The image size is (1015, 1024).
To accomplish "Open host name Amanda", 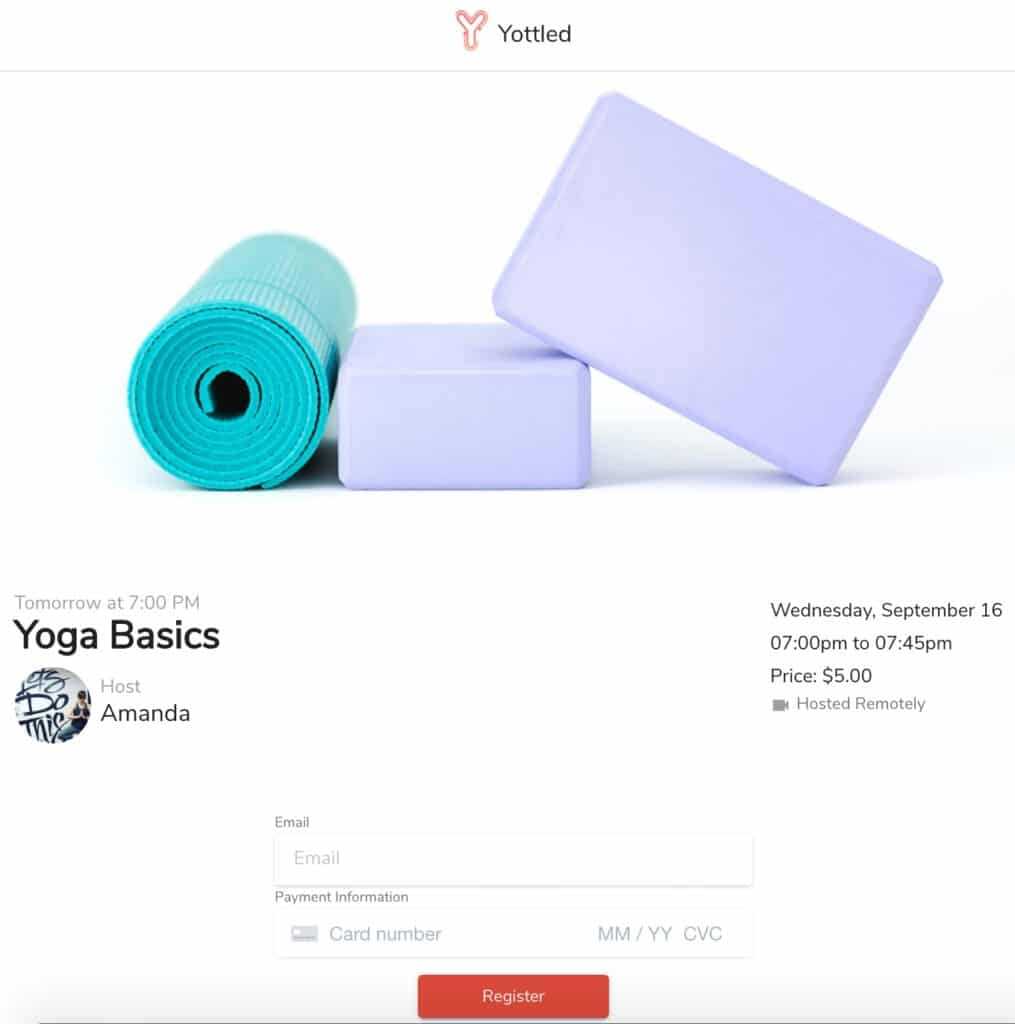I will pos(145,713).
